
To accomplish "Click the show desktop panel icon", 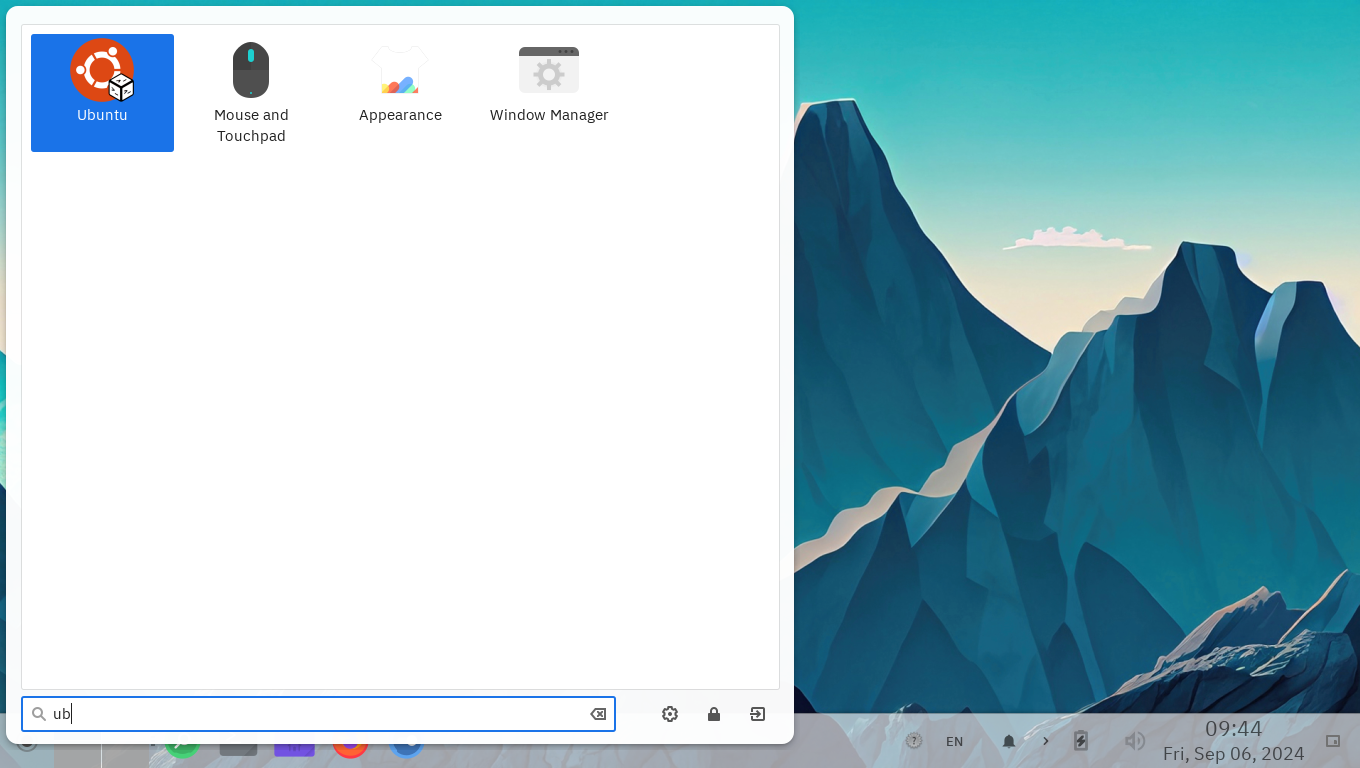I will [1333, 741].
